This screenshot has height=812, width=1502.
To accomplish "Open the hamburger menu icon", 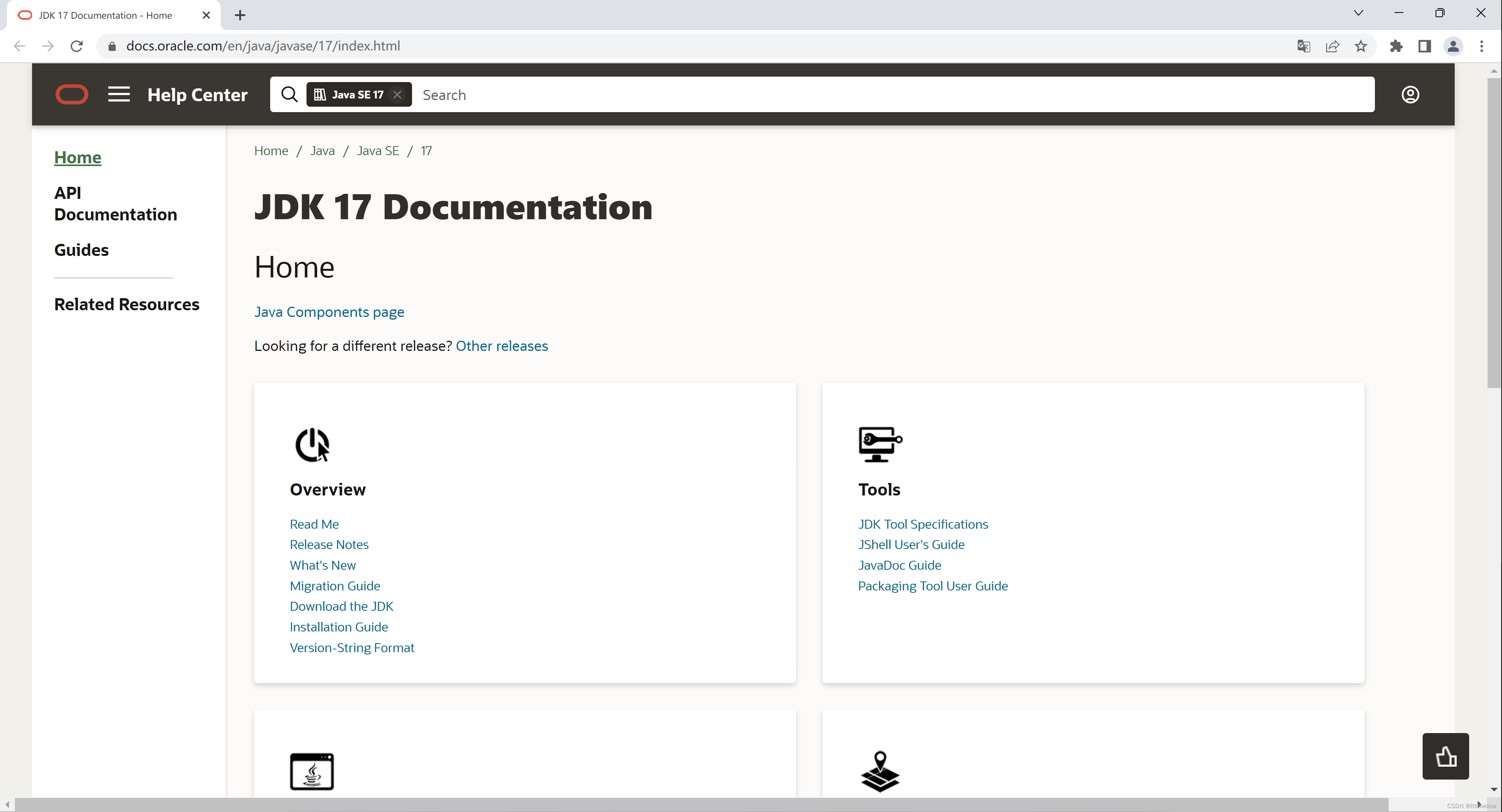I will [x=118, y=94].
